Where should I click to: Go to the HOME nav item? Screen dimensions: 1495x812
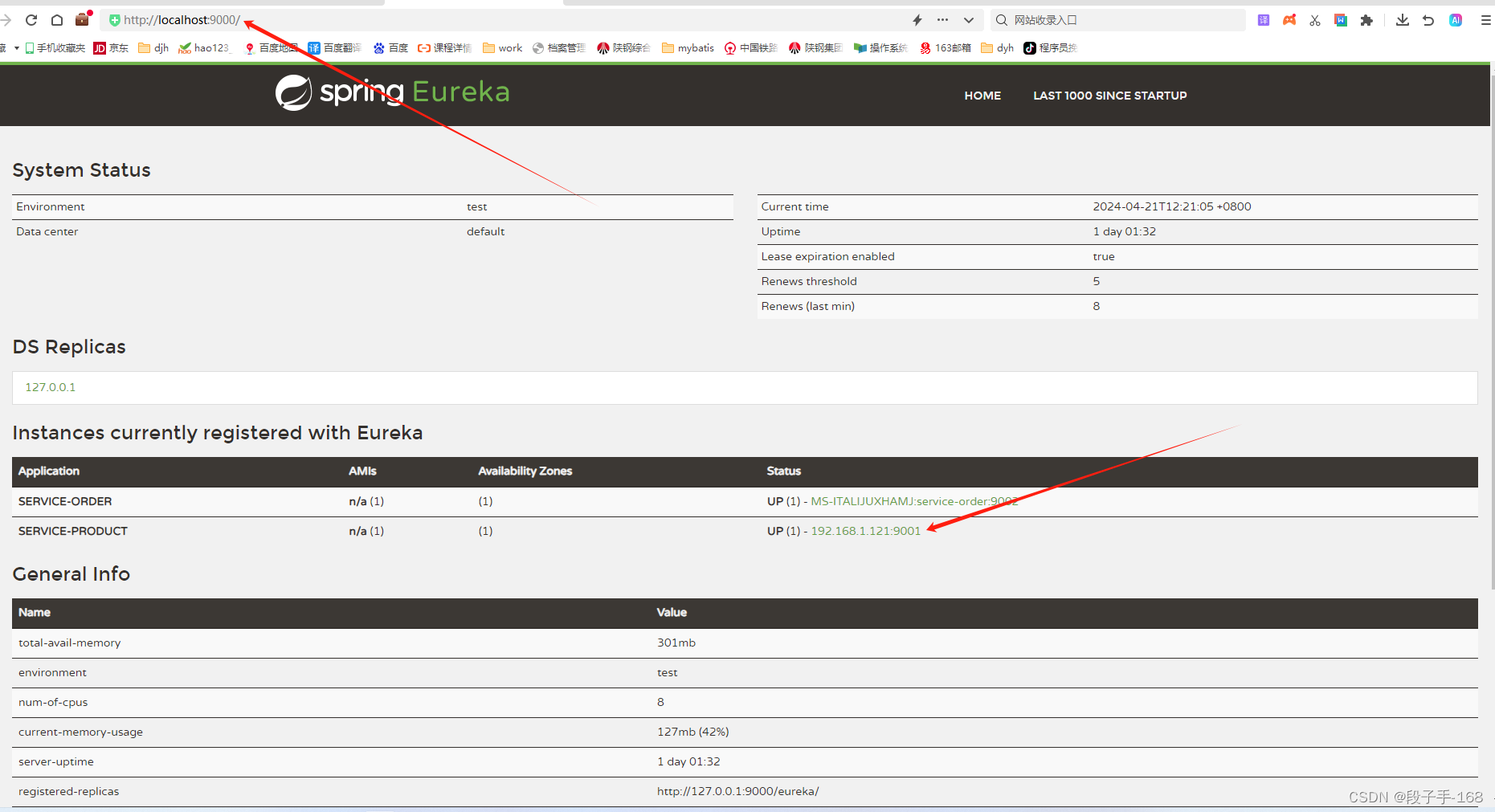982,96
